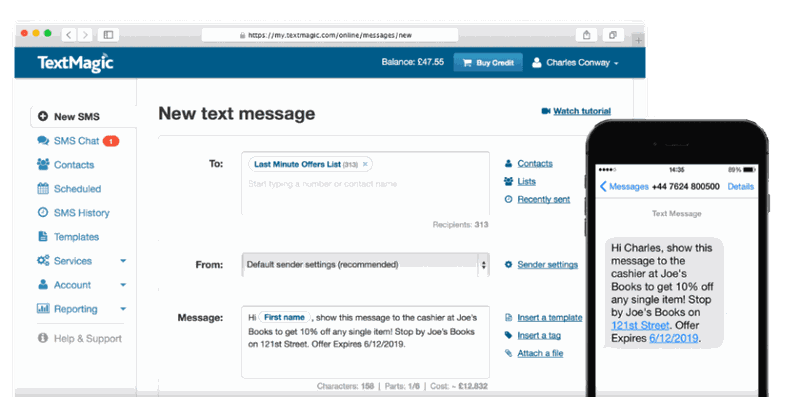Expand the Reporting submenu arrow
Image resolution: width=800 pixels, height=397 pixels.
click(123, 309)
